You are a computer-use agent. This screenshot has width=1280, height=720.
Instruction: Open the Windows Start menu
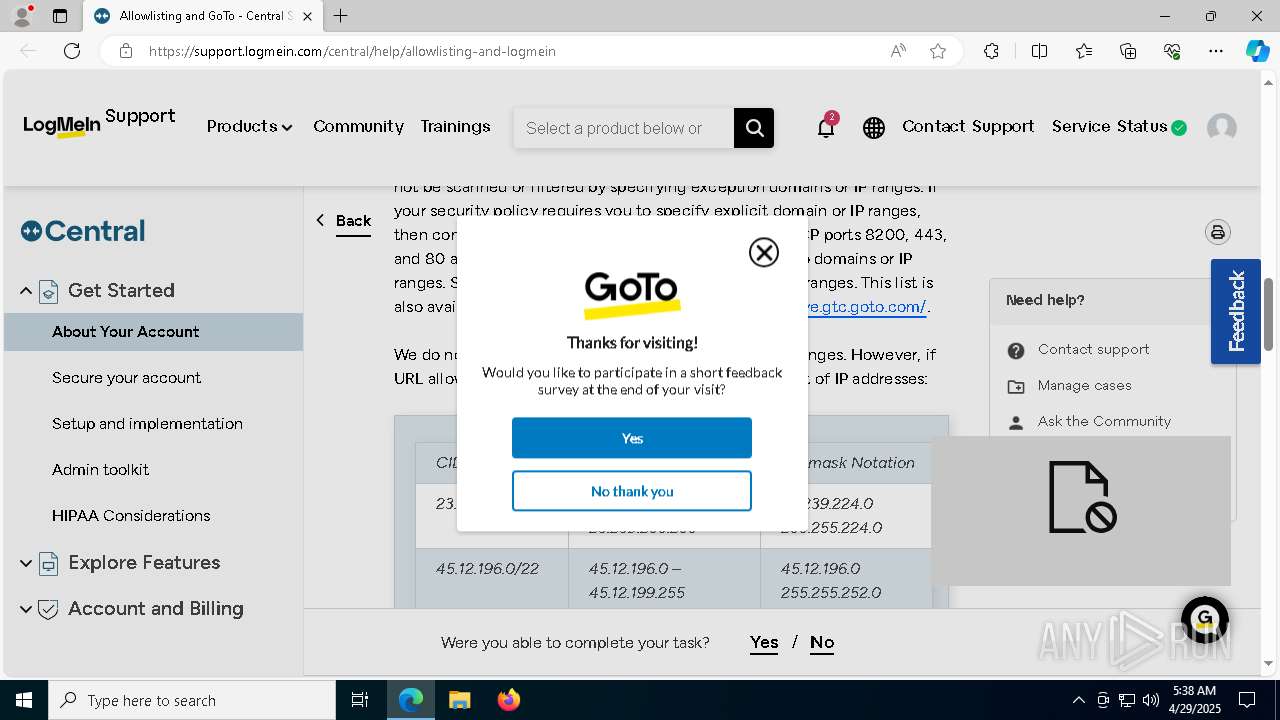23,700
